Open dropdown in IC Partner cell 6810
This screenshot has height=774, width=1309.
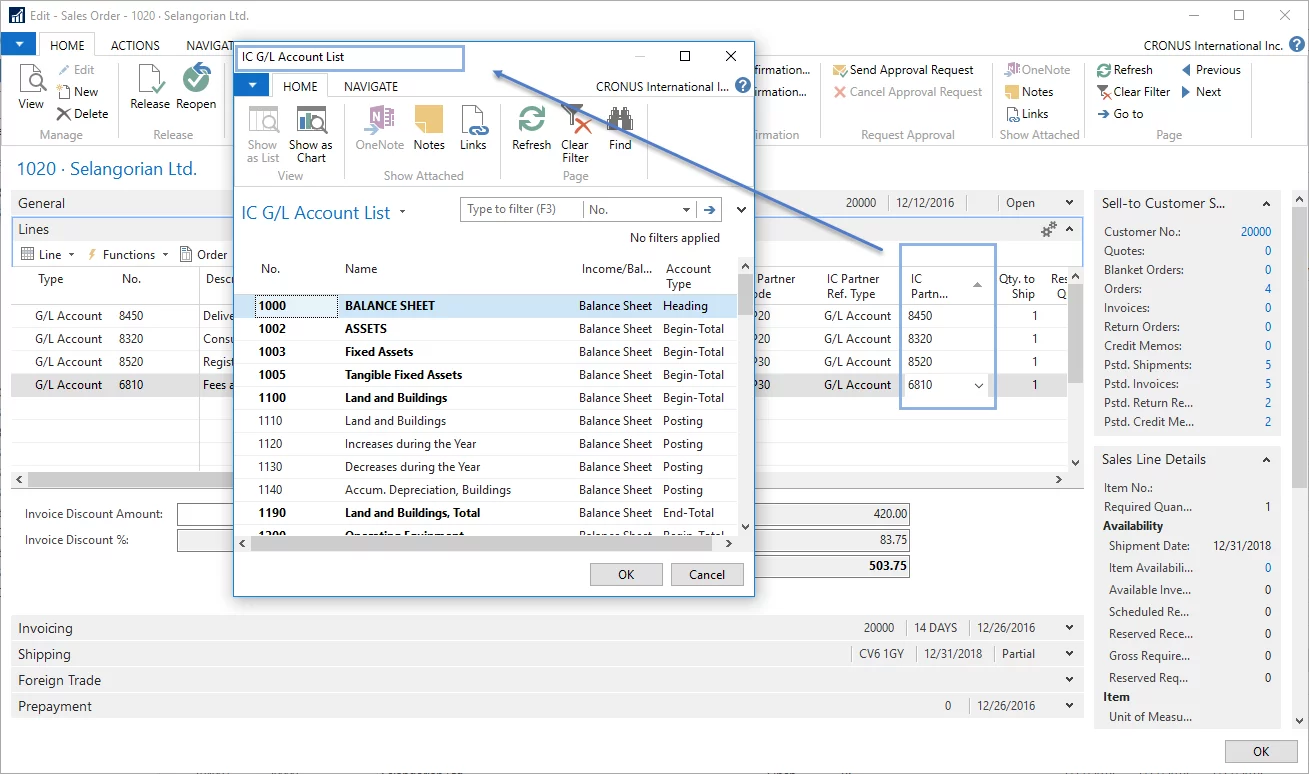(x=978, y=385)
